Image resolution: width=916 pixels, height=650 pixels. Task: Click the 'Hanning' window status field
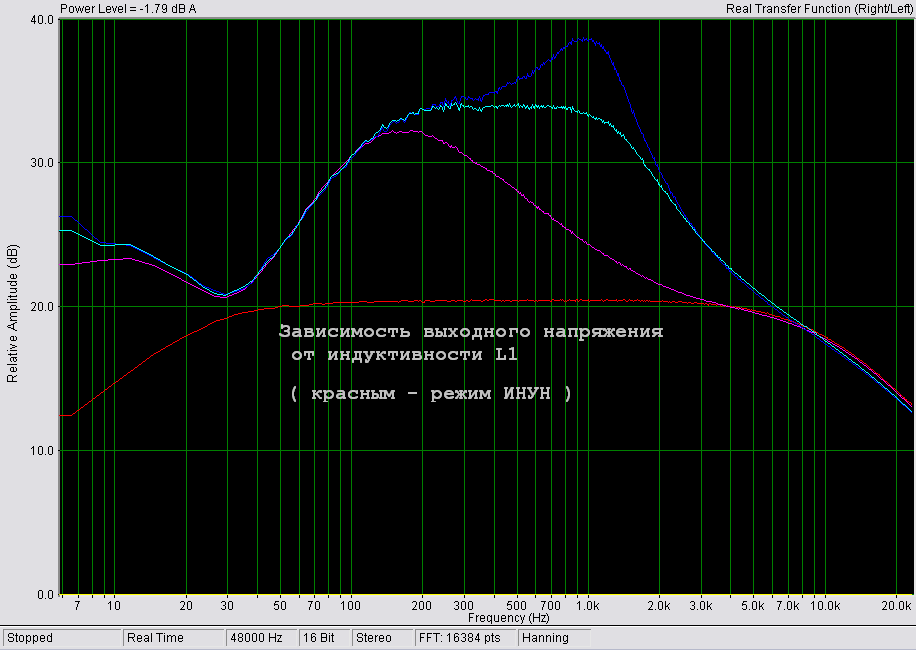(x=554, y=638)
